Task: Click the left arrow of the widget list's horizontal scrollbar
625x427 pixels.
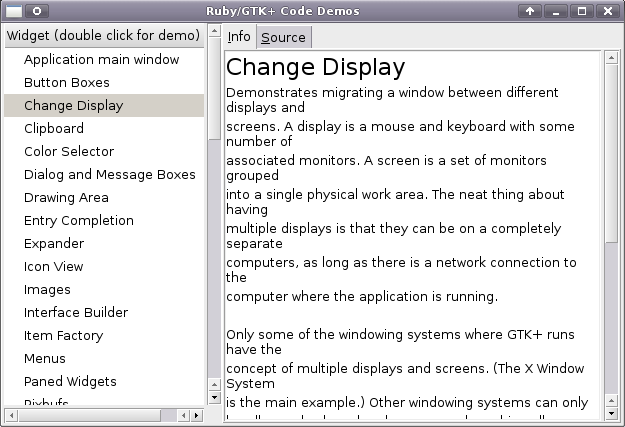Action: (10, 415)
